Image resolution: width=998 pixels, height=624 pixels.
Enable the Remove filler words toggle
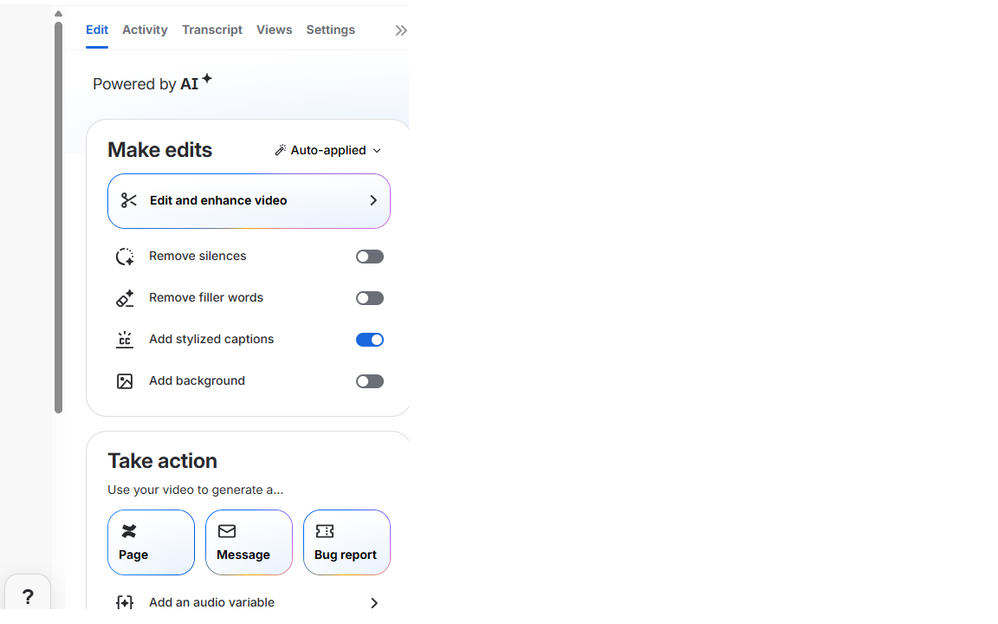tap(370, 298)
